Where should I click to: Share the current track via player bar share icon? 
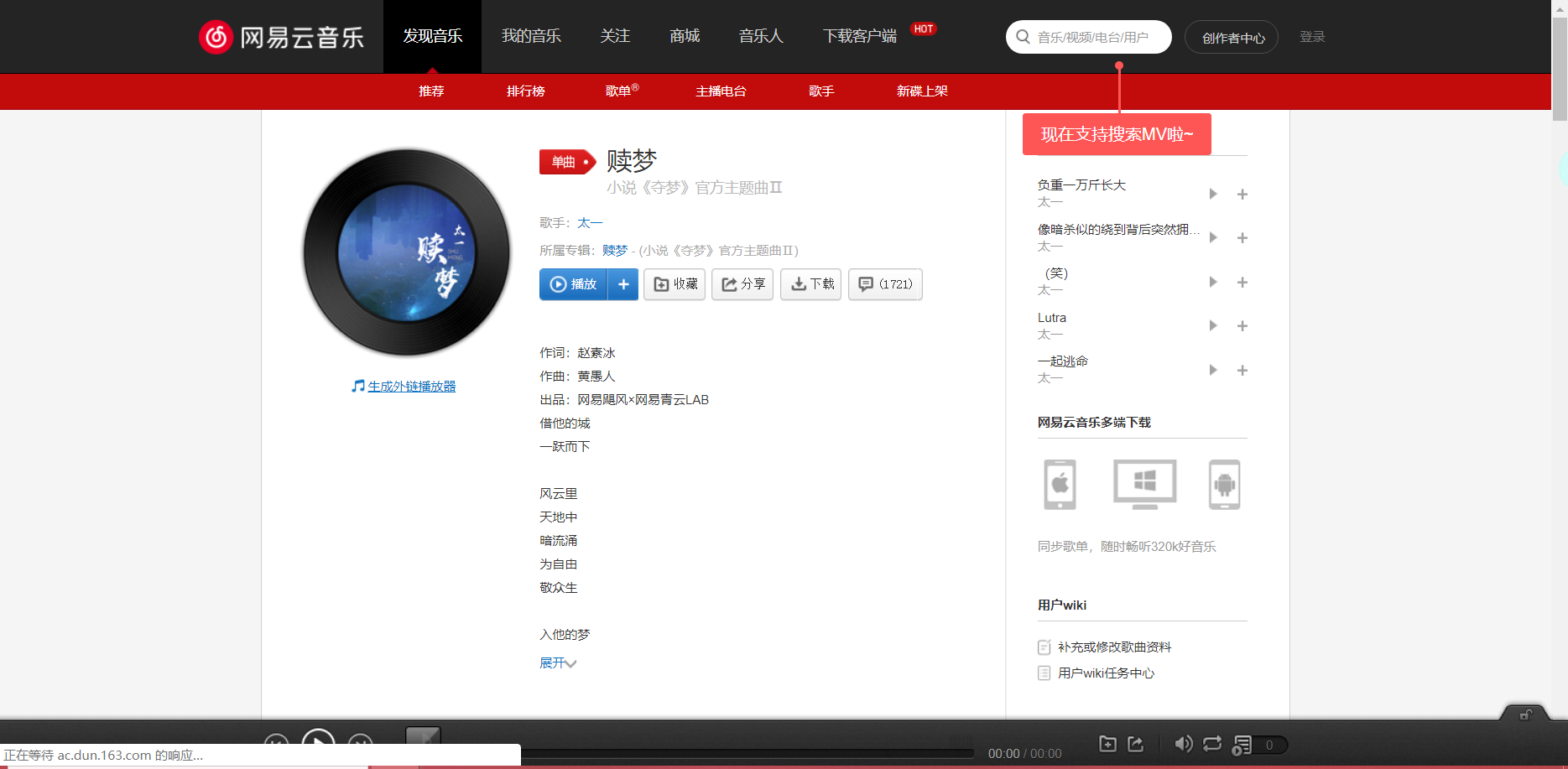[x=1135, y=744]
